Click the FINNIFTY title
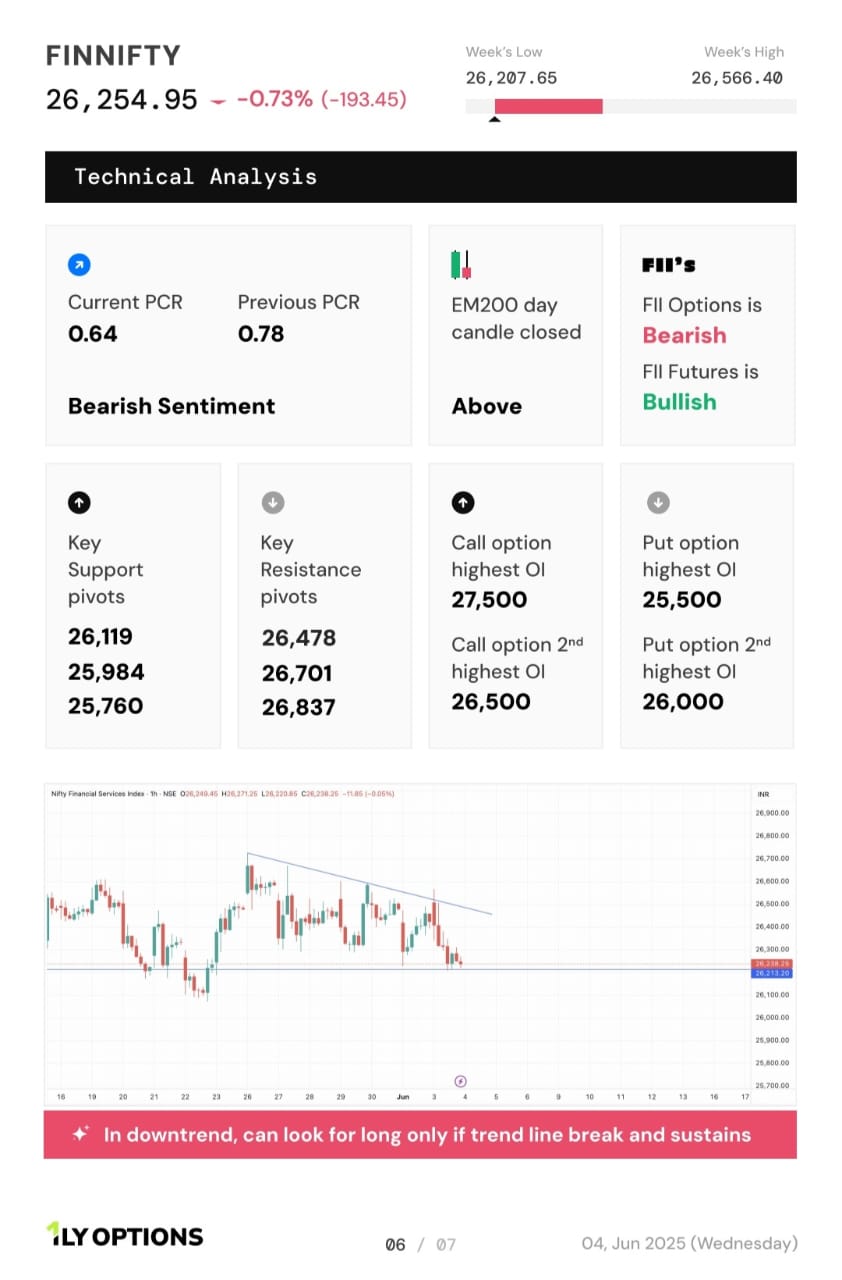 tap(113, 55)
